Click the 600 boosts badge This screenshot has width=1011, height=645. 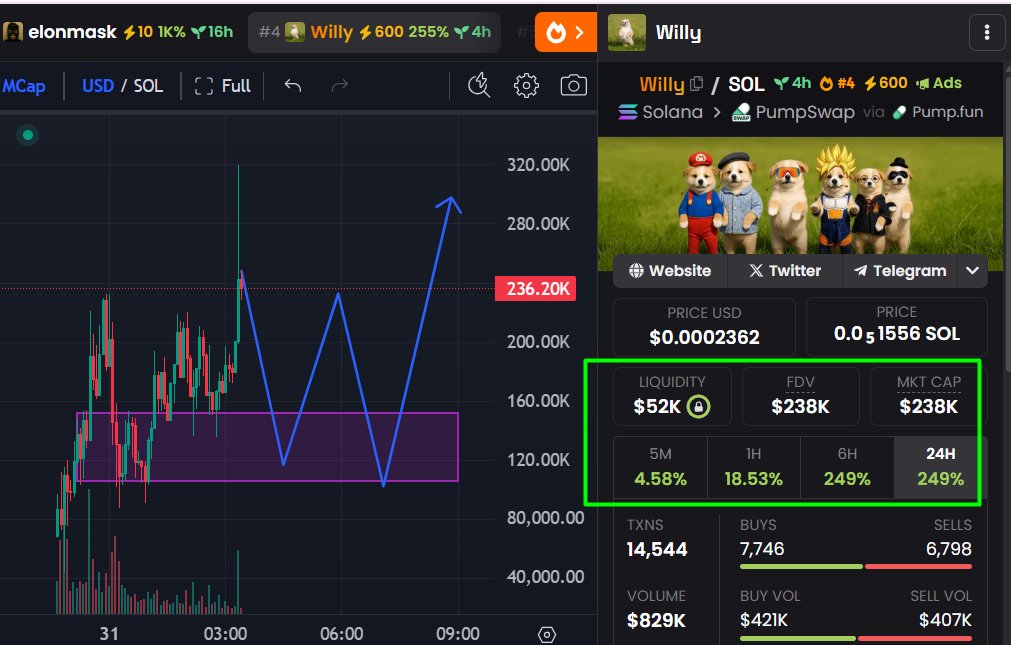886,83
